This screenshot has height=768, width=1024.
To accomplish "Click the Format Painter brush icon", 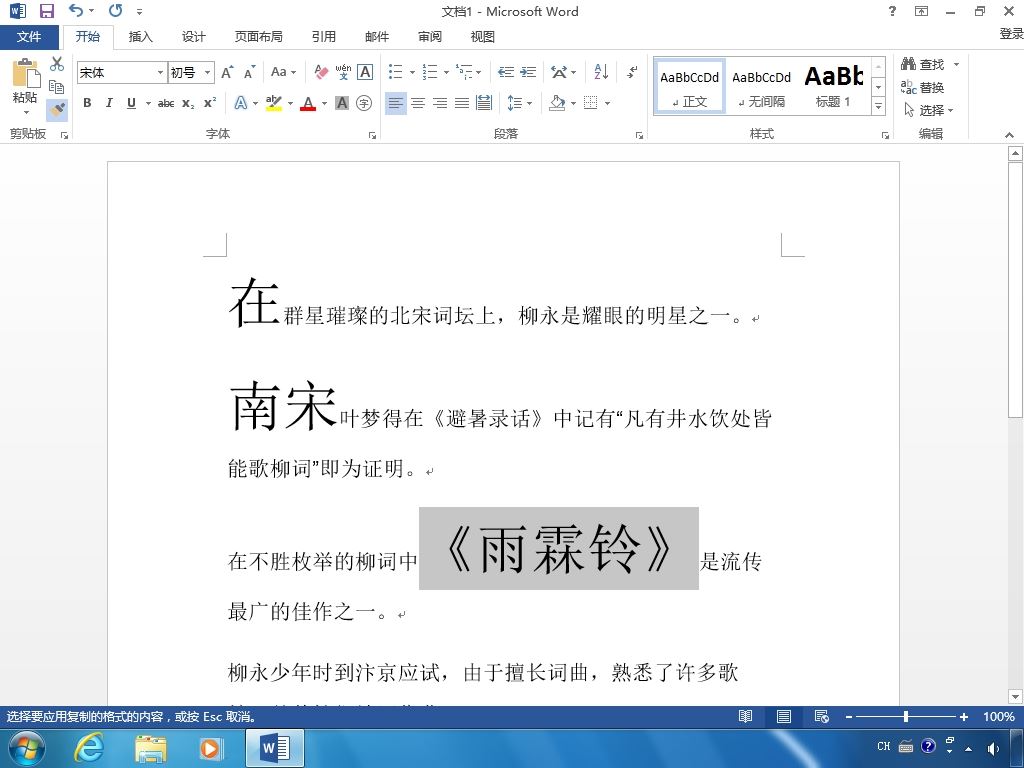I will pyautogui.click(x=57, y=108).
